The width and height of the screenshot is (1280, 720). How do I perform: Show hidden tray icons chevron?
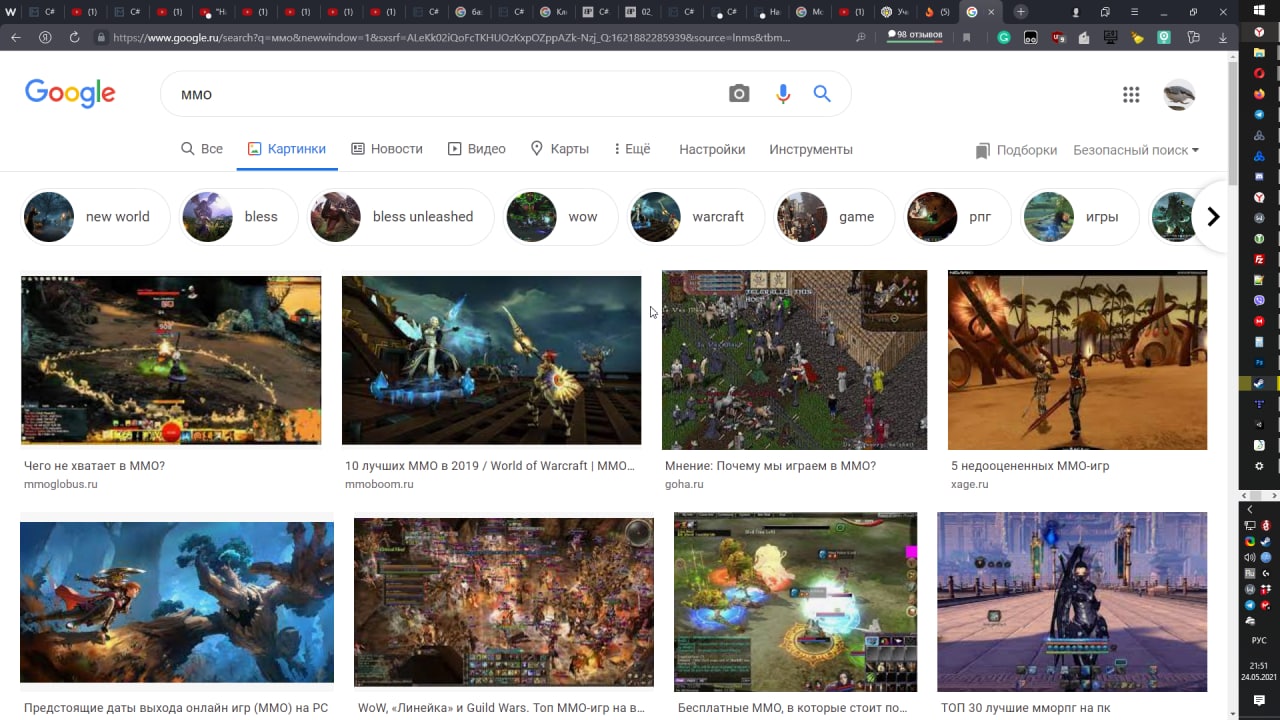click(x=1250, y=510)
